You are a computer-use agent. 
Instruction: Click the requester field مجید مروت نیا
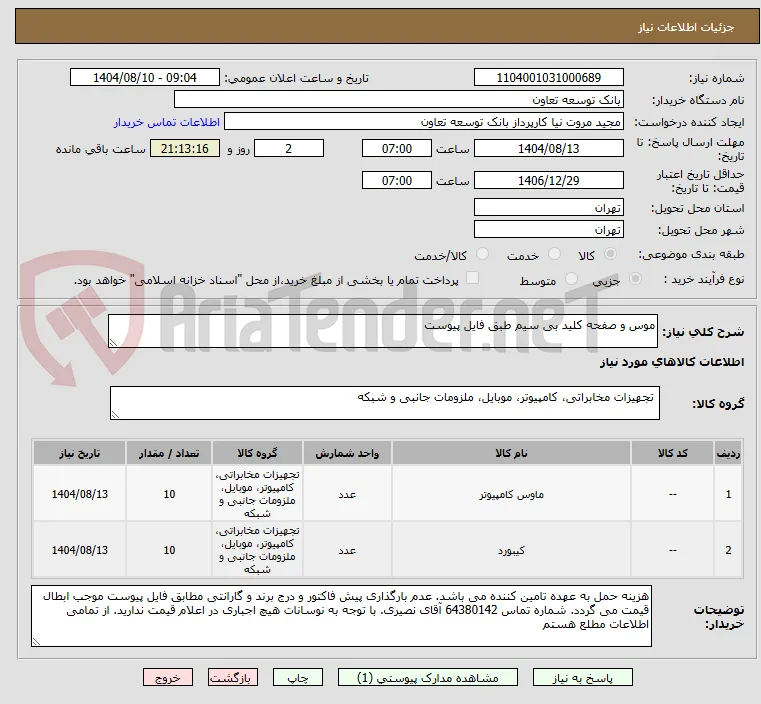pos(424,122)
